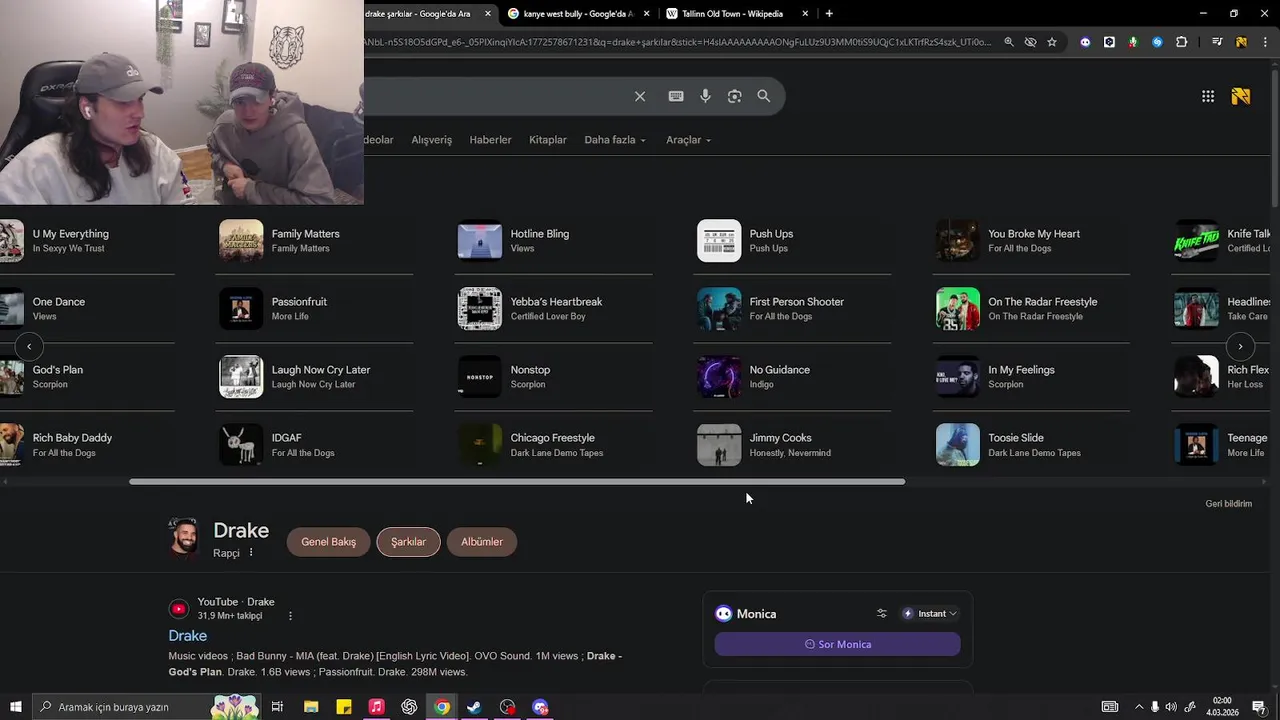Open Drake rapper three-dot options menu
This screenshot has height=720, width=1280.
coord(251,553)
